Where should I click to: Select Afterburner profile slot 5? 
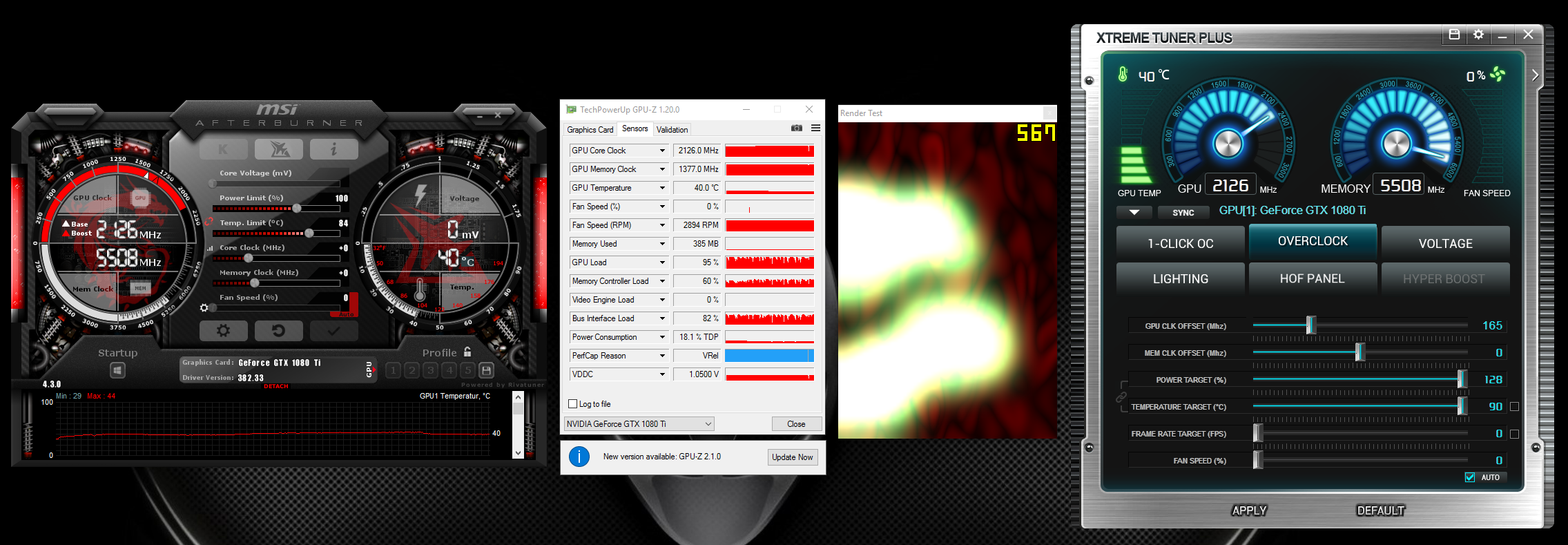click(467, 370)
